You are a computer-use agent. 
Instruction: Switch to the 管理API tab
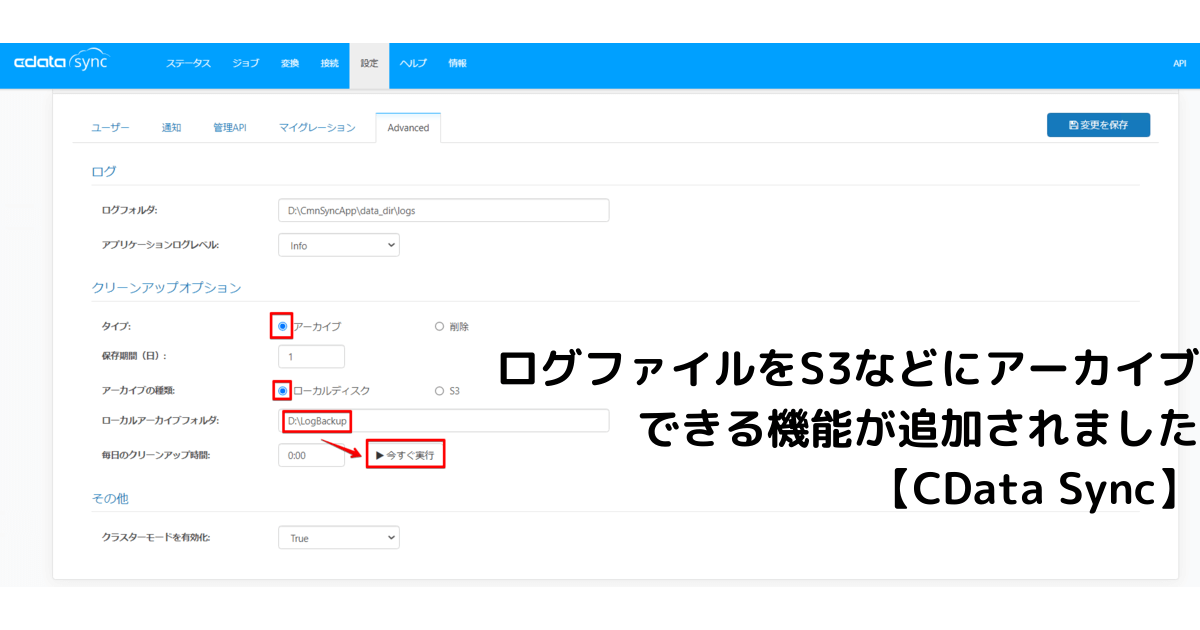click(229, 128)
